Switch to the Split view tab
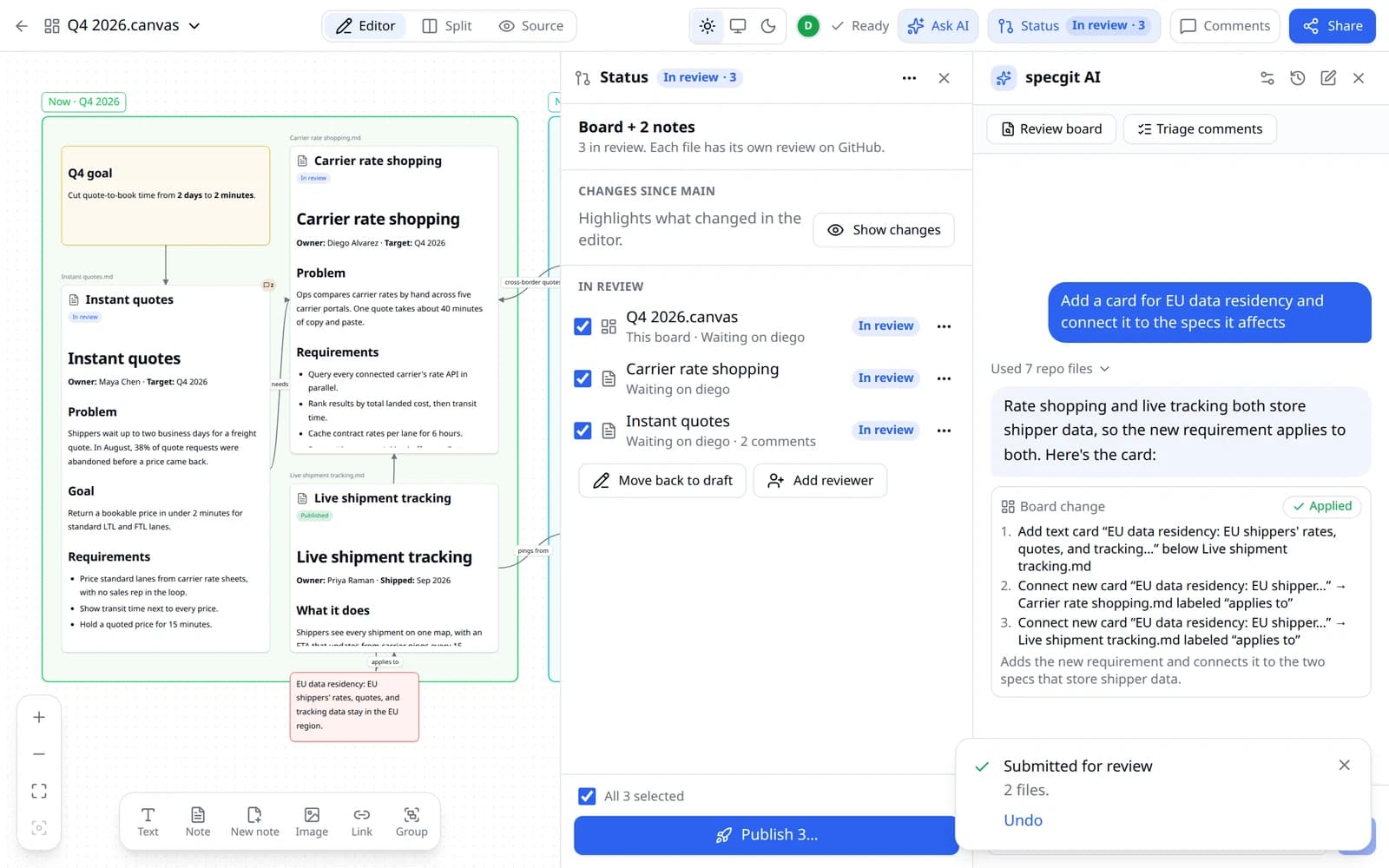The height and width of the screenshot is (868, 1389). tap(447, 26)
